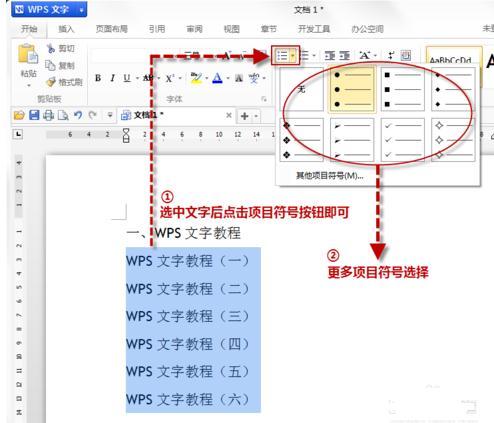The image size is (494, 423).
Task: Click the ruler tab selector L button
Action: 18,134
